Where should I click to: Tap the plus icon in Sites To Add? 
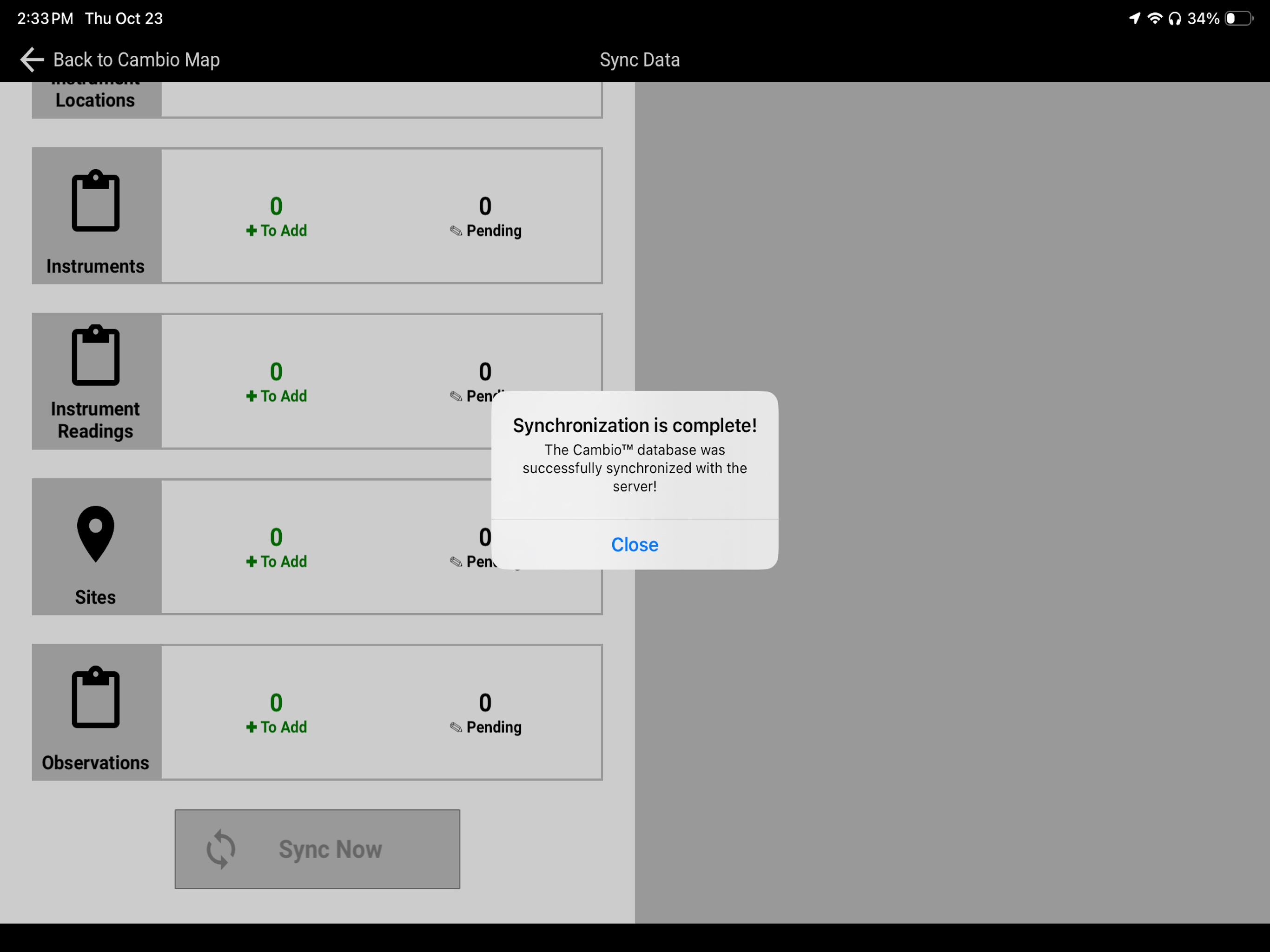coord(251,562)
